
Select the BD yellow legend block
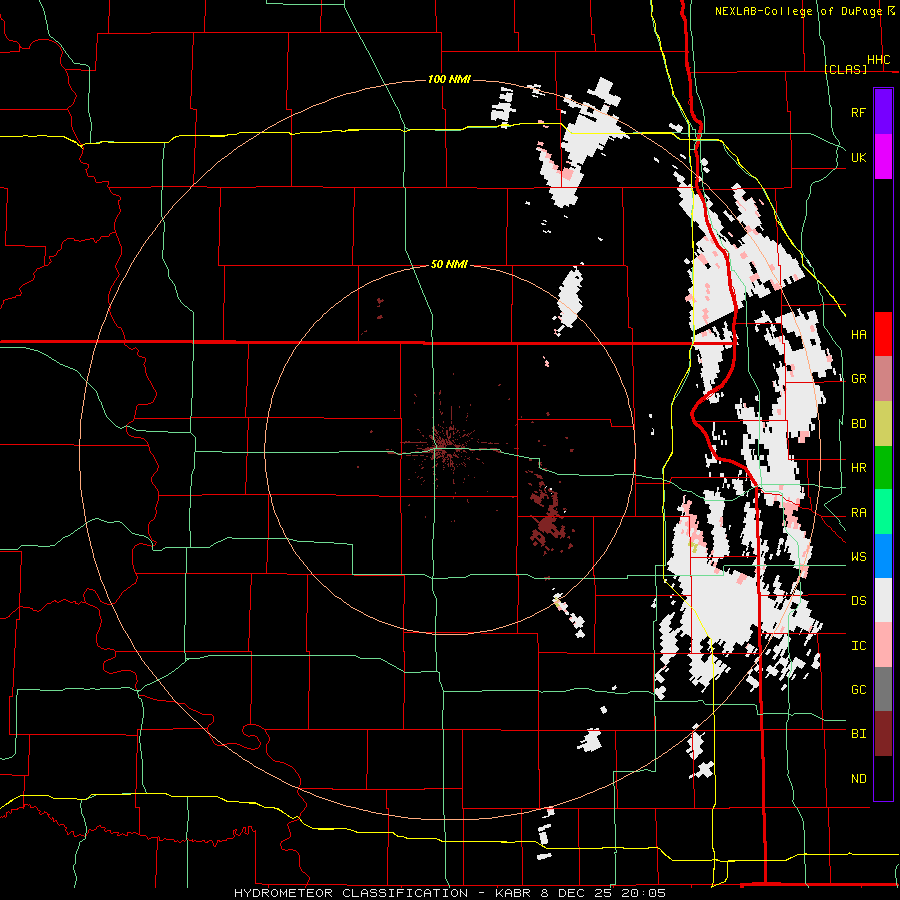click(x=883, y=424)
